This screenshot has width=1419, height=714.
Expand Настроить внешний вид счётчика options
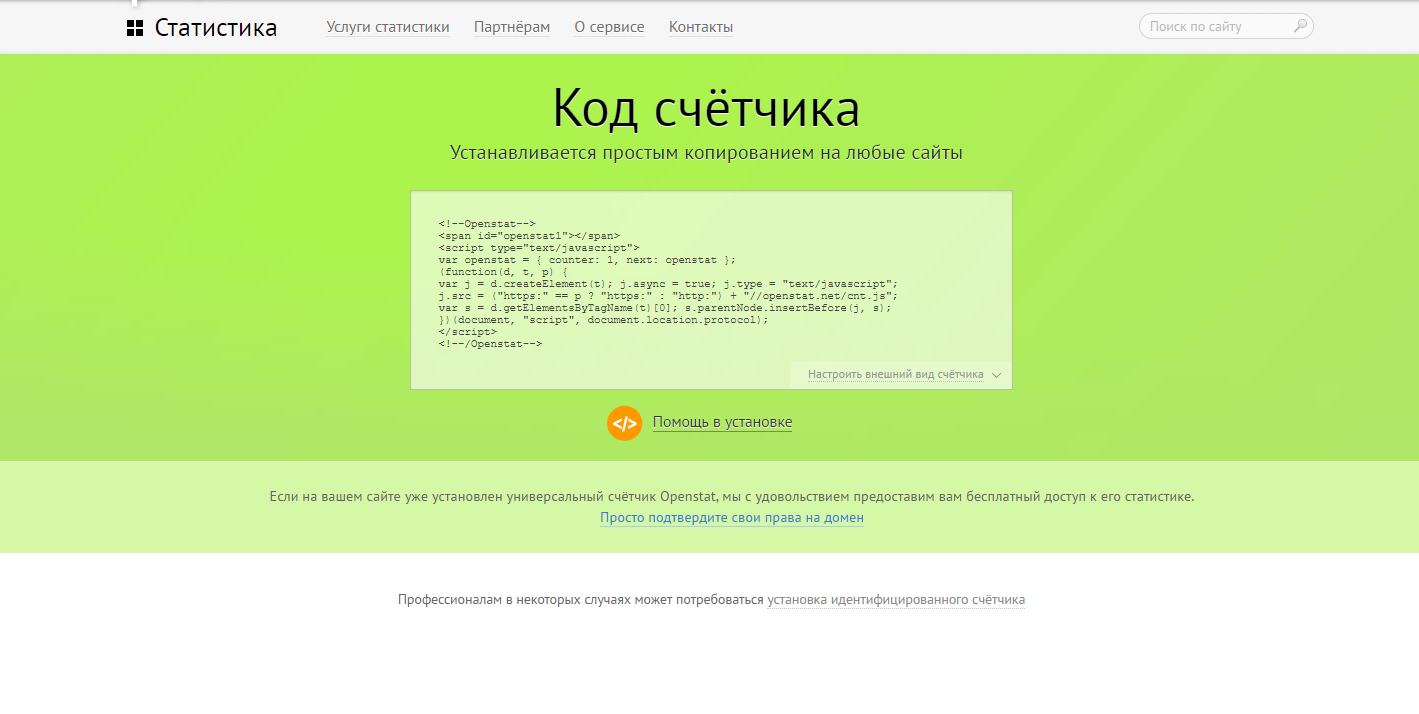click(898, 374)
